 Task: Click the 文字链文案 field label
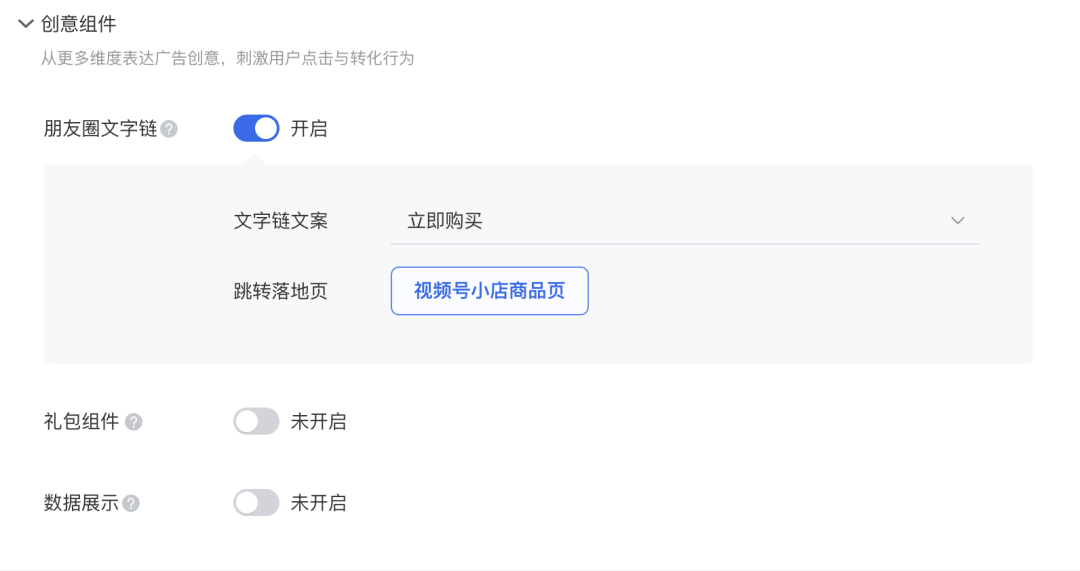(280, 221)
